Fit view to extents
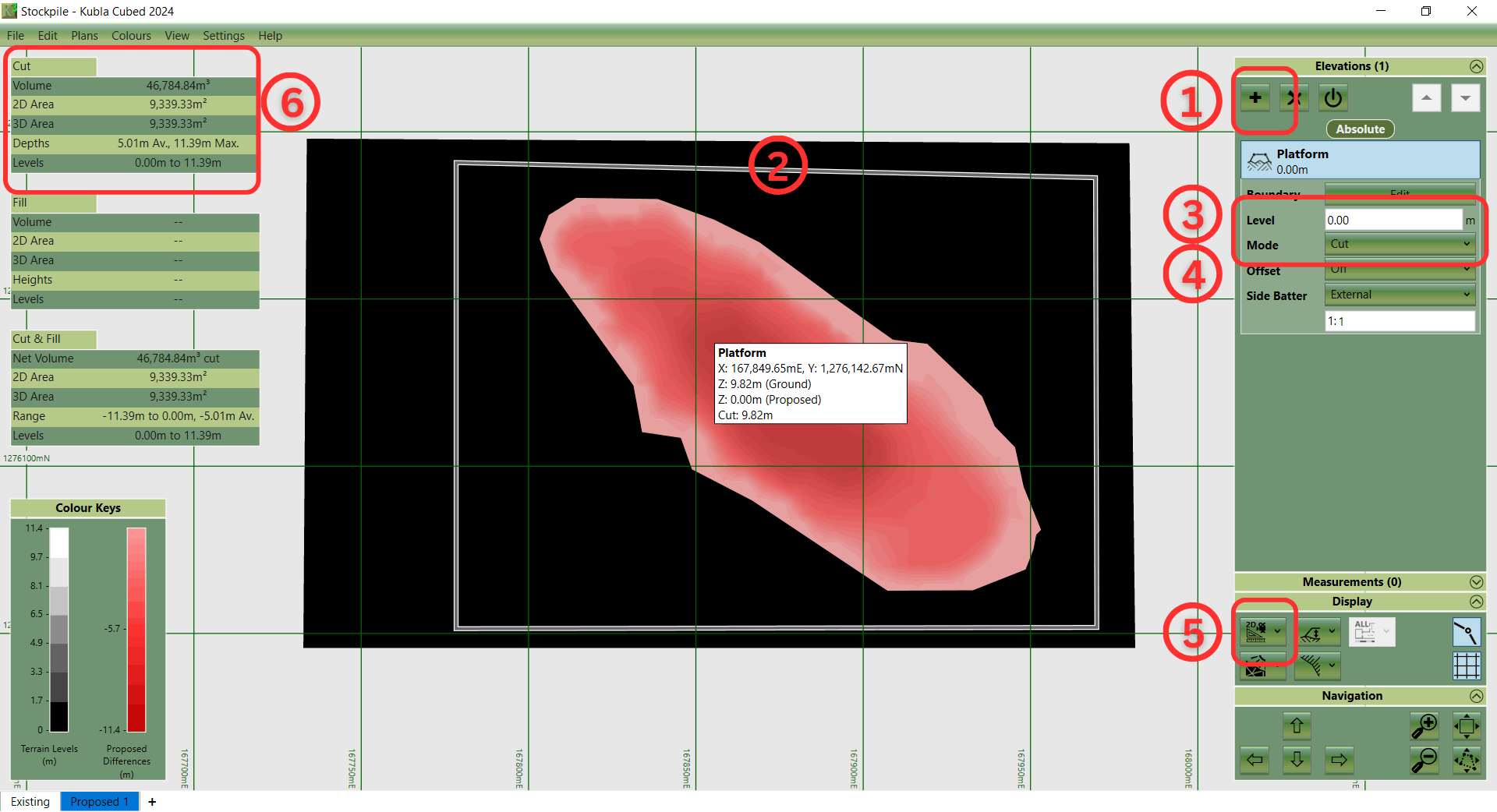This screenshot has height=812, width=1497. tap(1467, 726)
